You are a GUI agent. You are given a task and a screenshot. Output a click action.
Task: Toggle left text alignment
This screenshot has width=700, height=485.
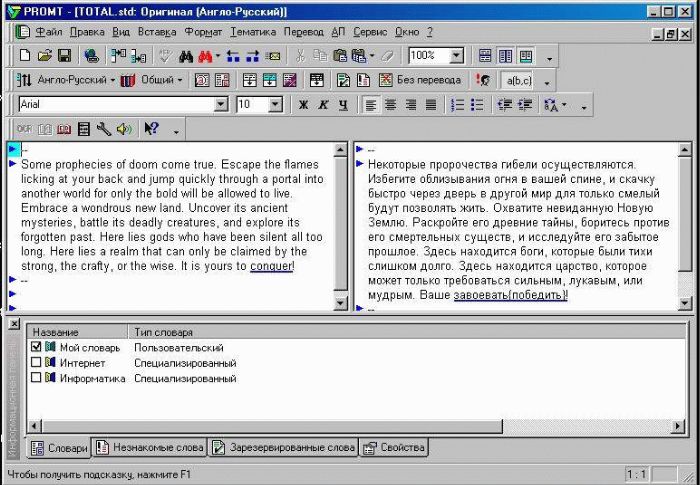[x=371, y=105]
